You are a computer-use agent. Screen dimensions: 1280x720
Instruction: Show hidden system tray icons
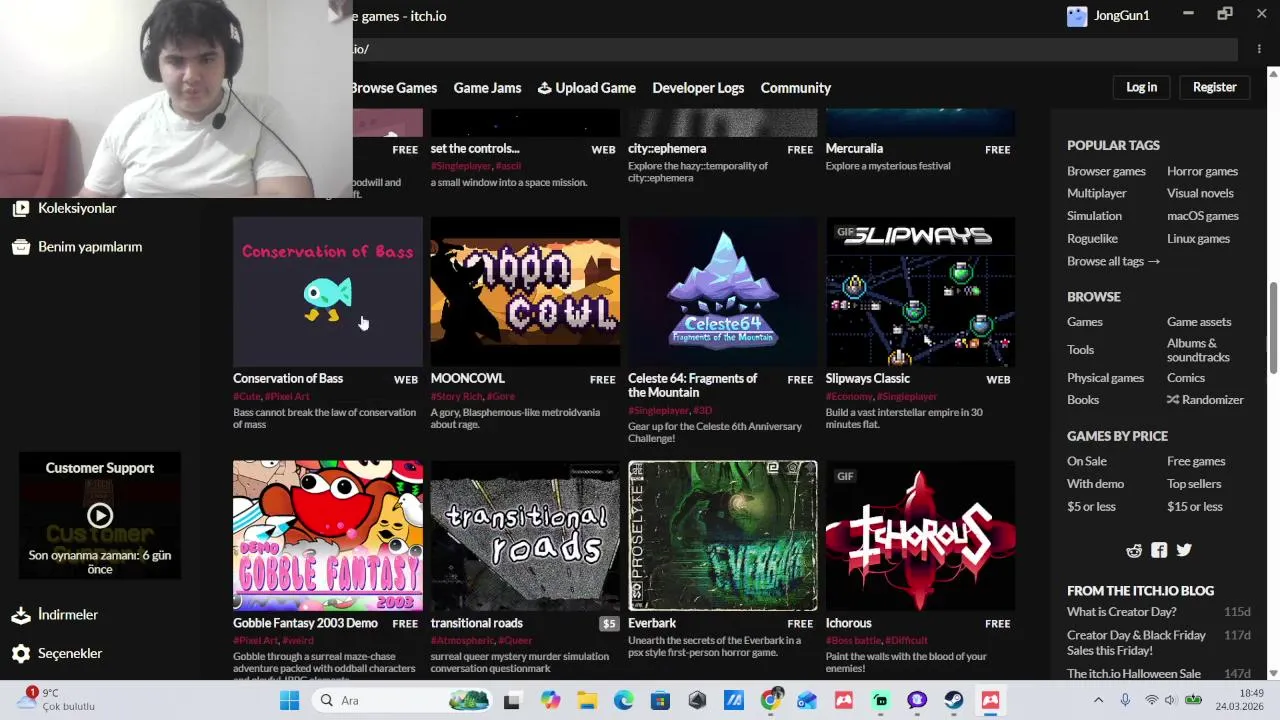[x=1098, y=700]
